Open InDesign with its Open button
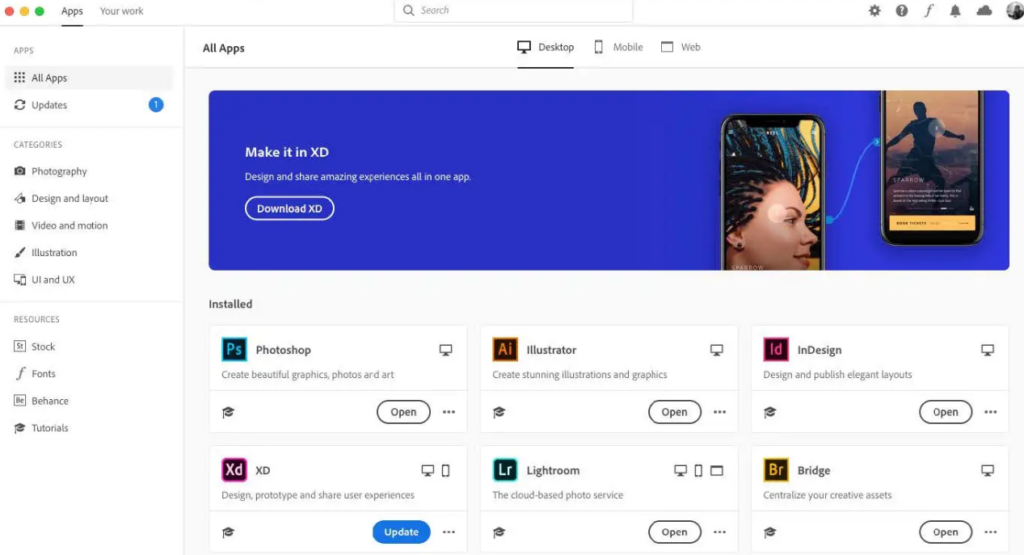The image size is (1024, 555). (x=946, y=412)
